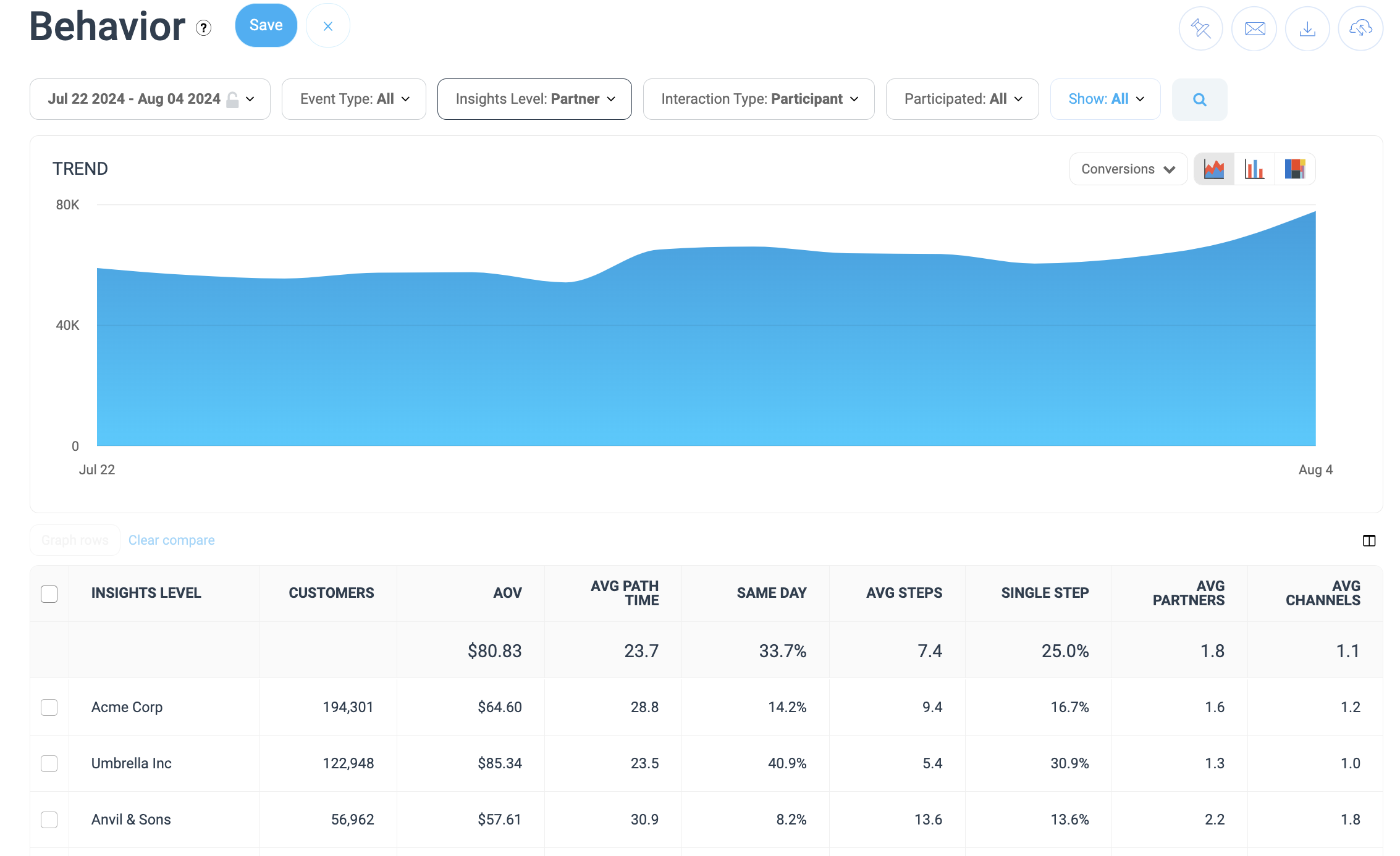Click the padlock icon in the date range
This screenshot has height=856, width=1400.
[232, 99]
